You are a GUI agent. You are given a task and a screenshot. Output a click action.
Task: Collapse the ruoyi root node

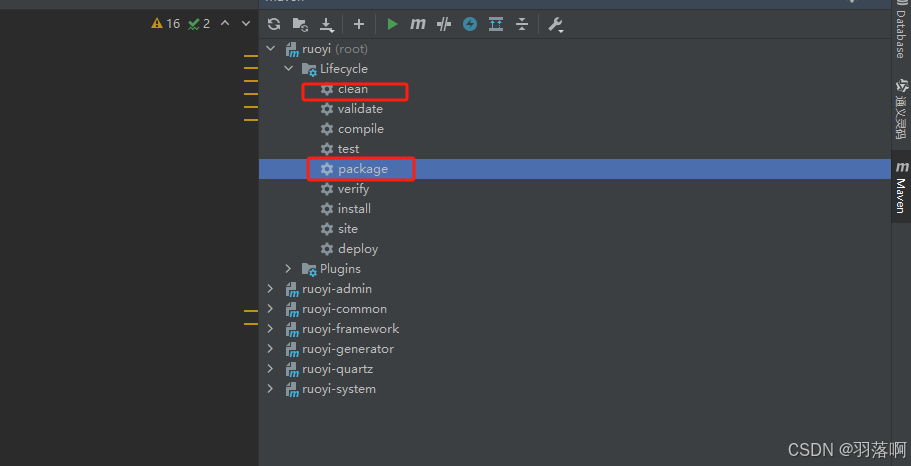[271, 49]
